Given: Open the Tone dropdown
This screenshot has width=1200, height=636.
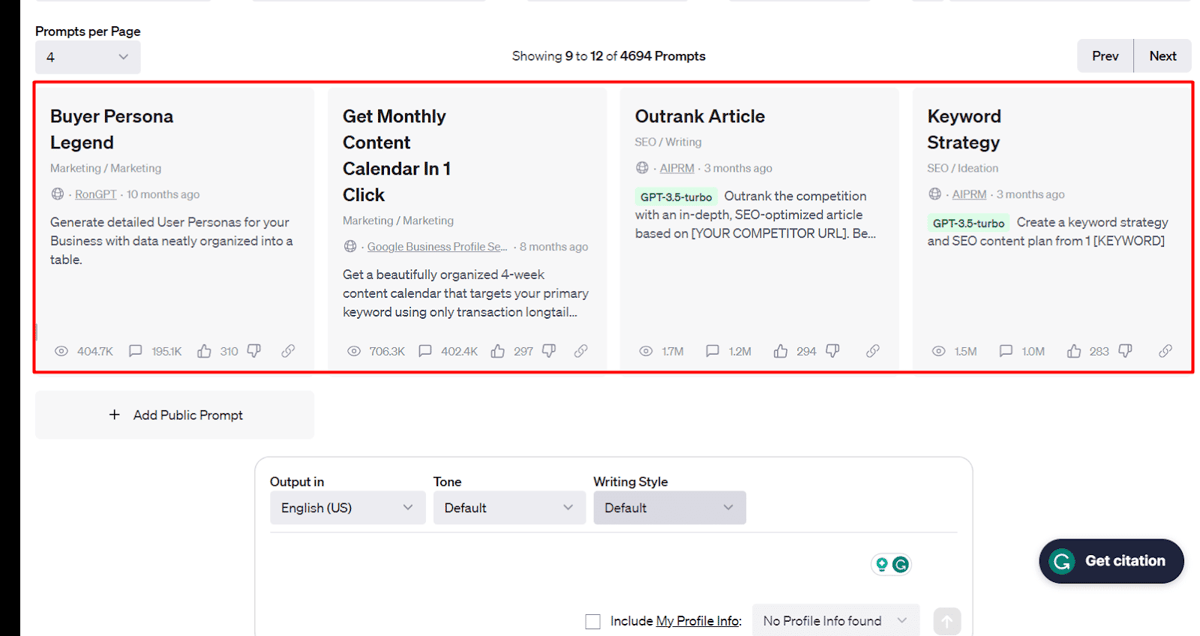Looking at the screenshot, I should (509, 508).
